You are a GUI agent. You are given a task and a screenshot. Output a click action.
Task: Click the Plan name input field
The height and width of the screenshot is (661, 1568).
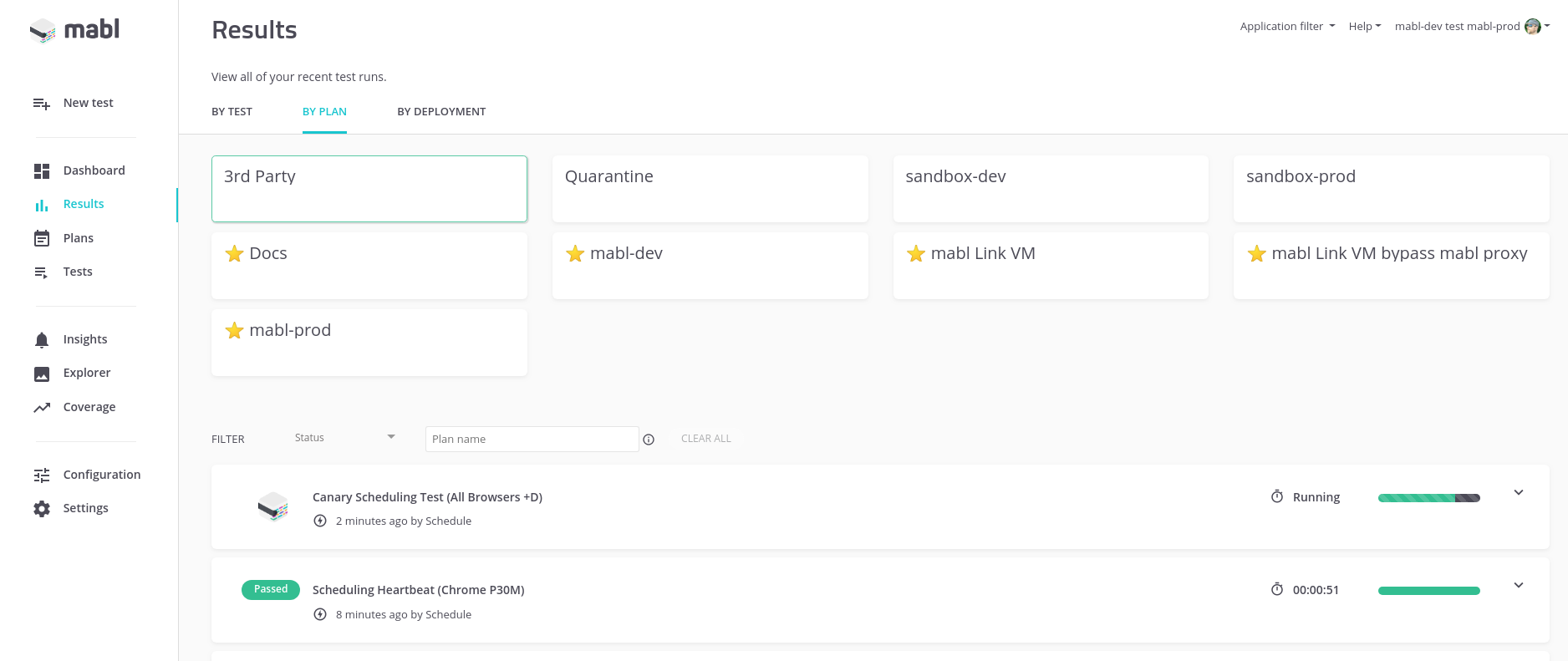(x=532, y=440)
